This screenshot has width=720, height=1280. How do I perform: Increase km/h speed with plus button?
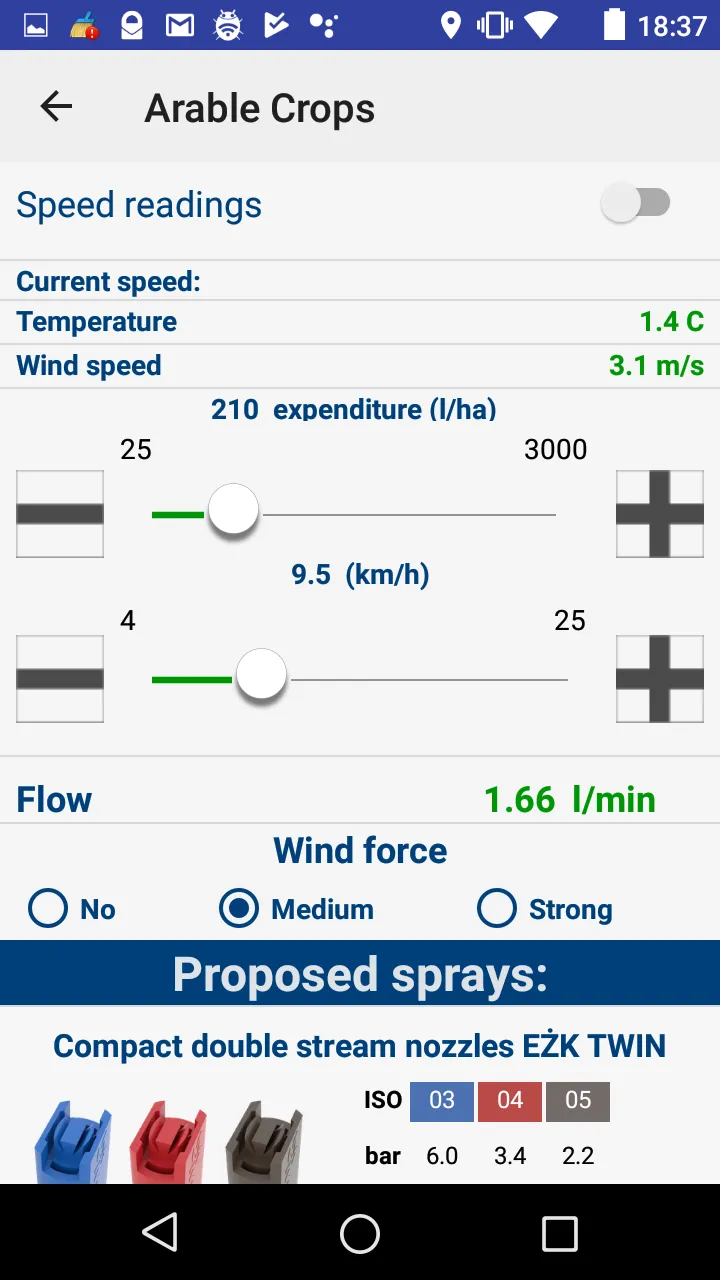pyautogui.click(x=659, y=679)
